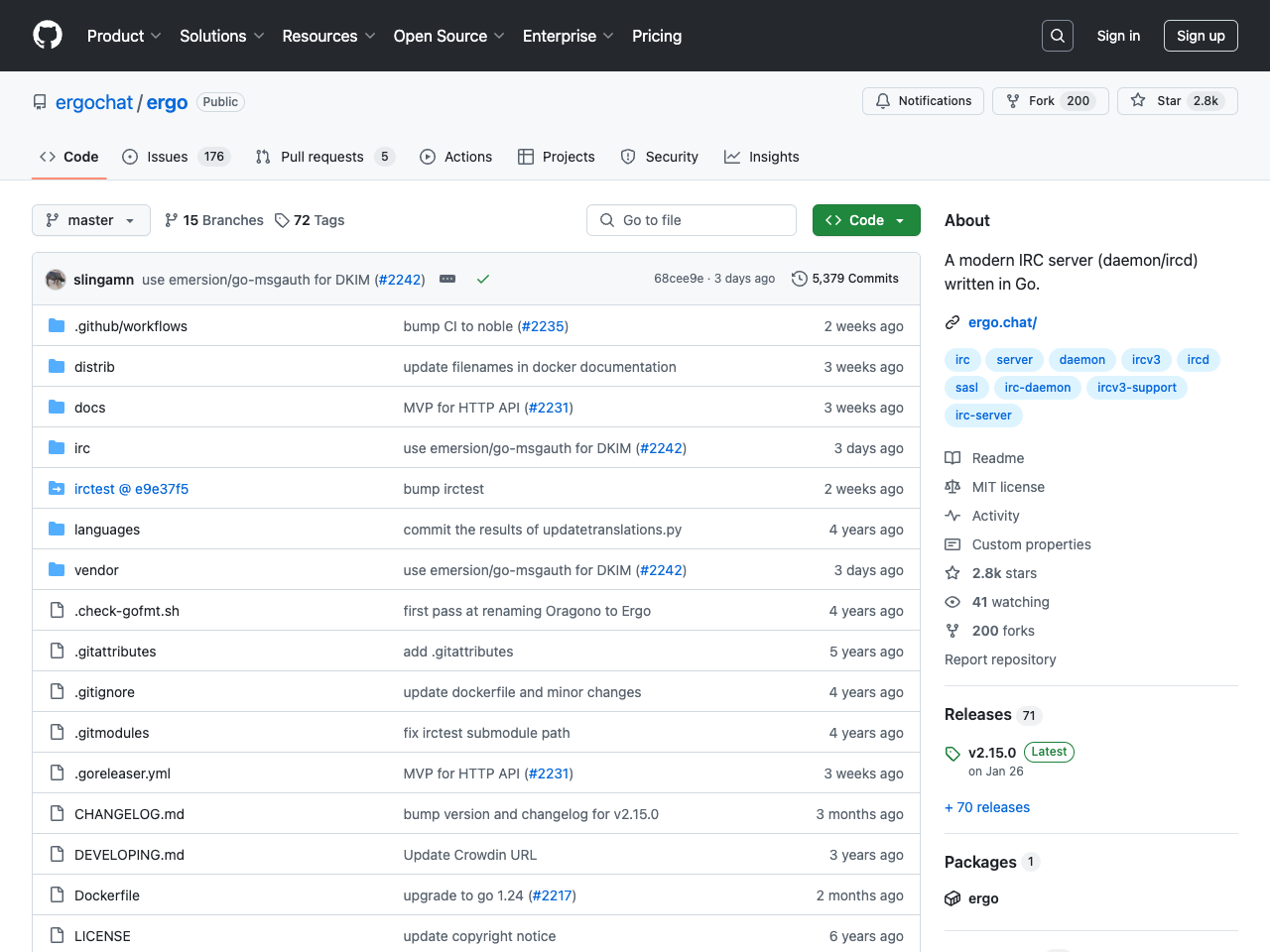Open the Resources dropdown menu
1270x952 pixels.
click(x=328, y=36)
